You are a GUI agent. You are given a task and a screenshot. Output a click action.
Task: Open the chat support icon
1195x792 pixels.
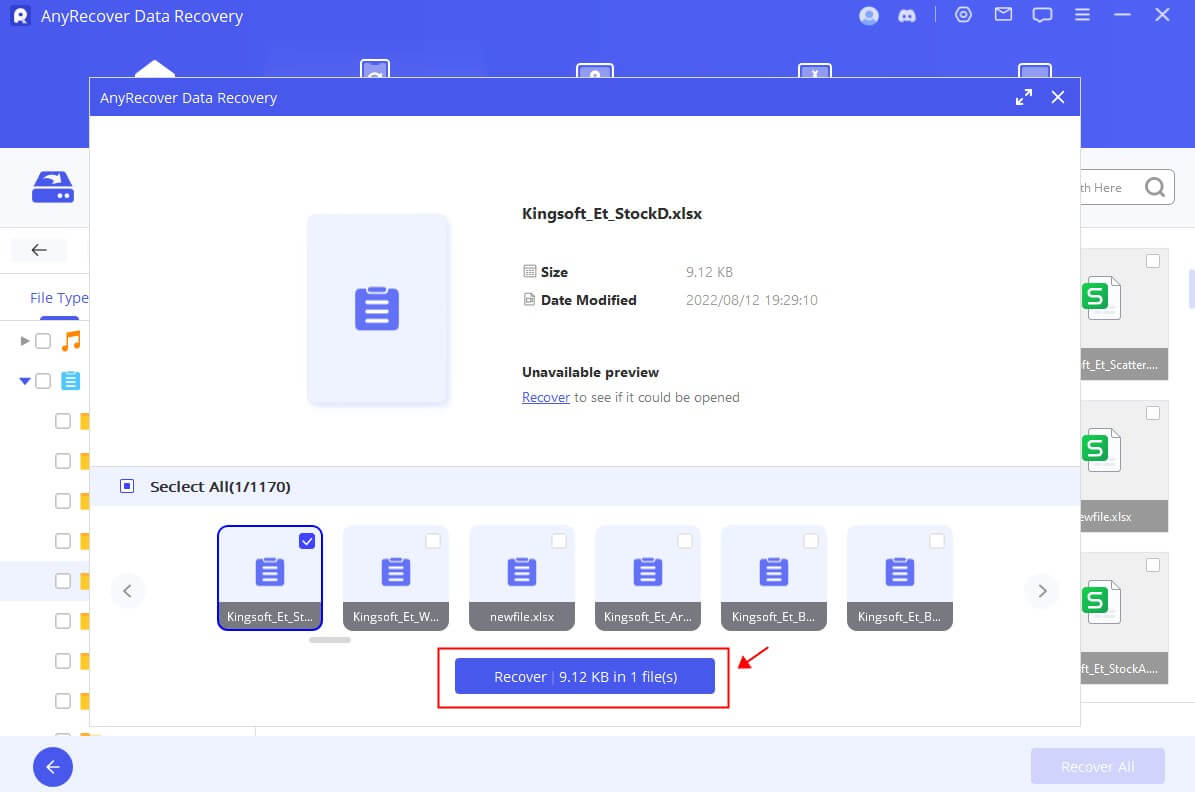1043,15
